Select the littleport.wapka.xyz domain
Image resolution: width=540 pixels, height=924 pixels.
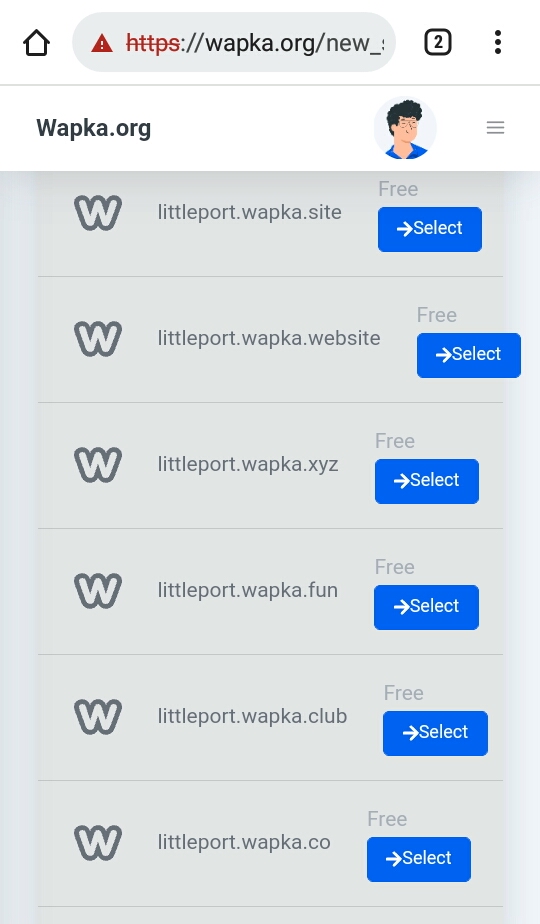(x=427, y=481)
